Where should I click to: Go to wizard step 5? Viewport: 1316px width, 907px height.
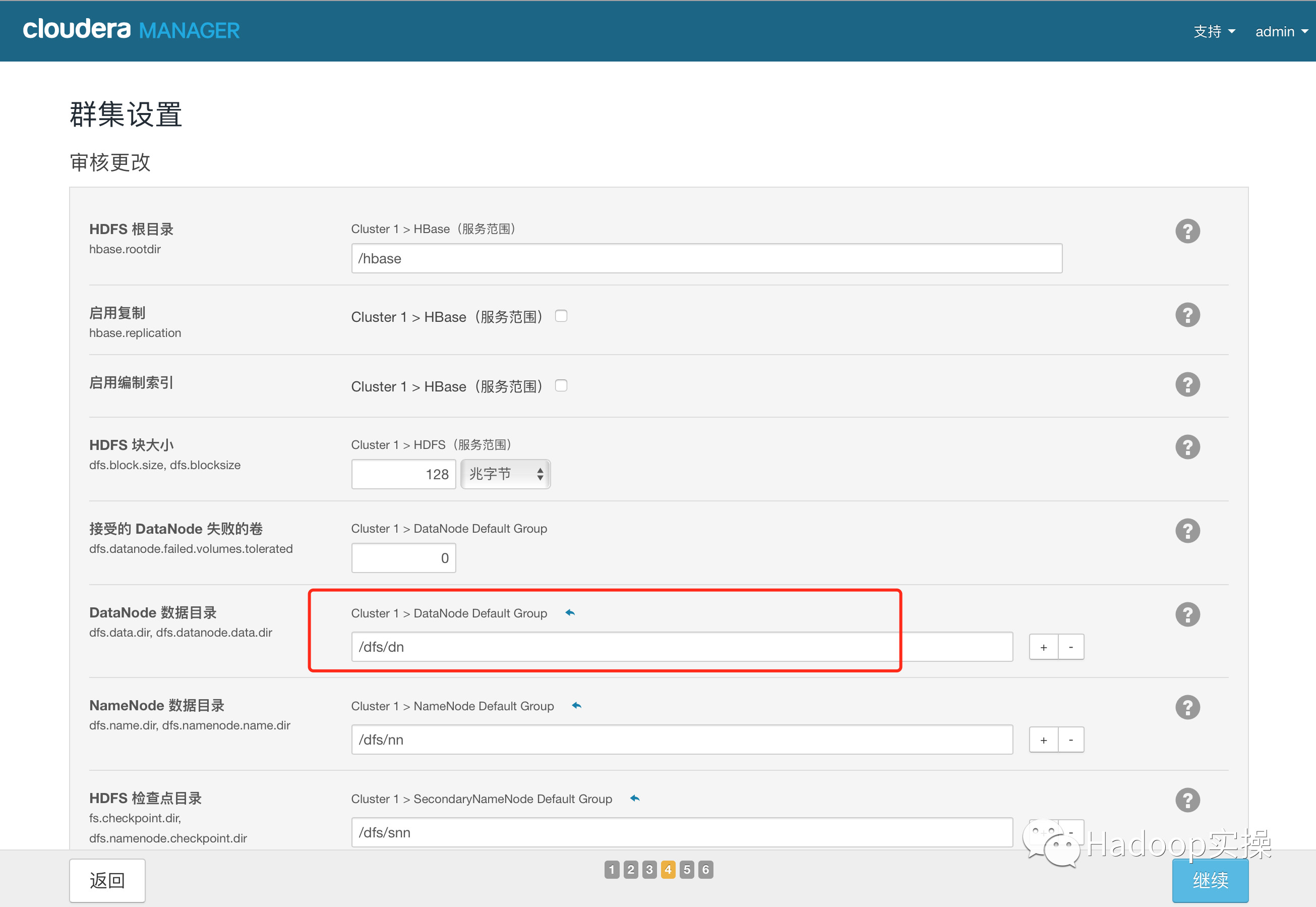point(687,870)
